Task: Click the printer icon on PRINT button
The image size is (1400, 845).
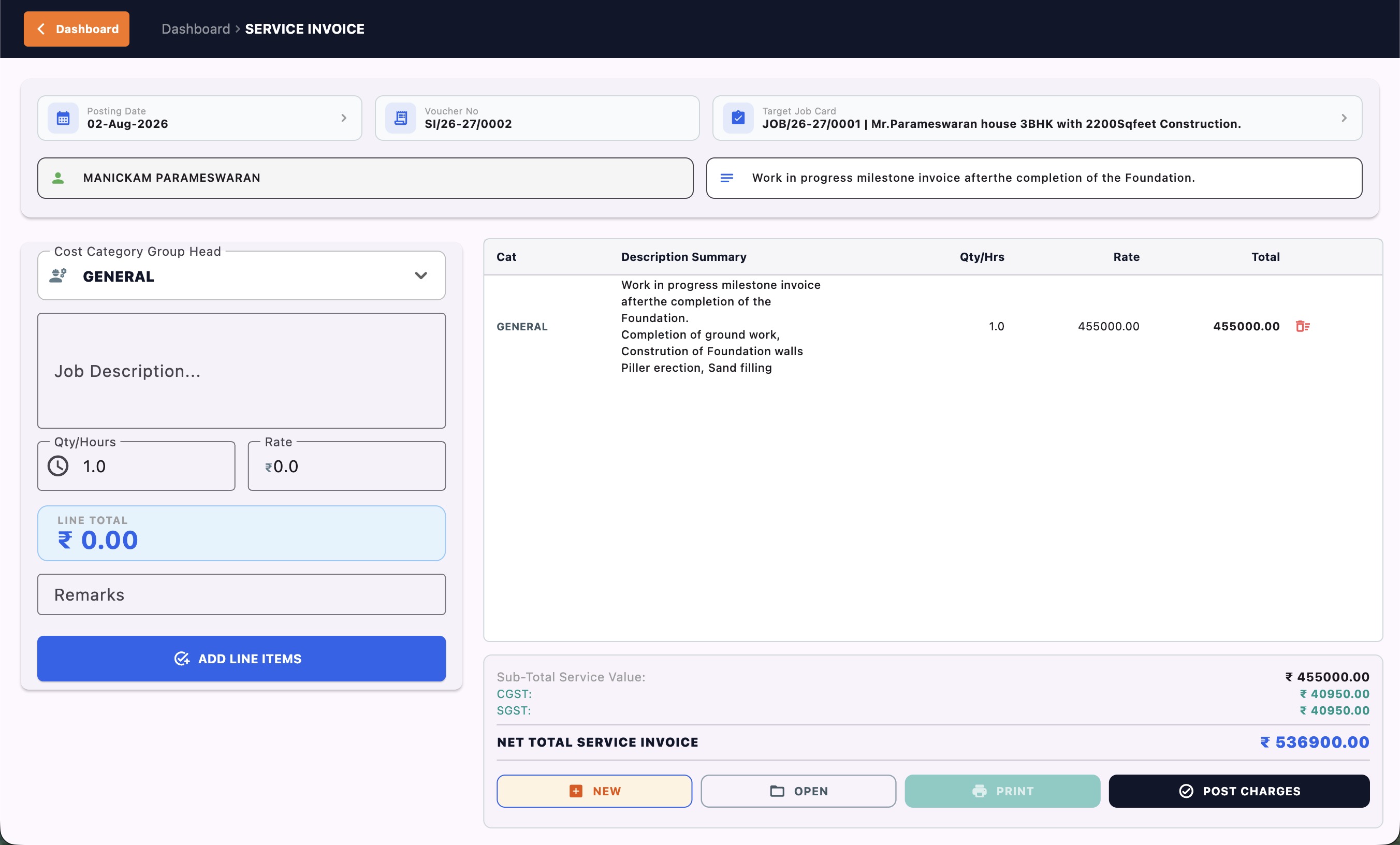Action: [979, 791]
